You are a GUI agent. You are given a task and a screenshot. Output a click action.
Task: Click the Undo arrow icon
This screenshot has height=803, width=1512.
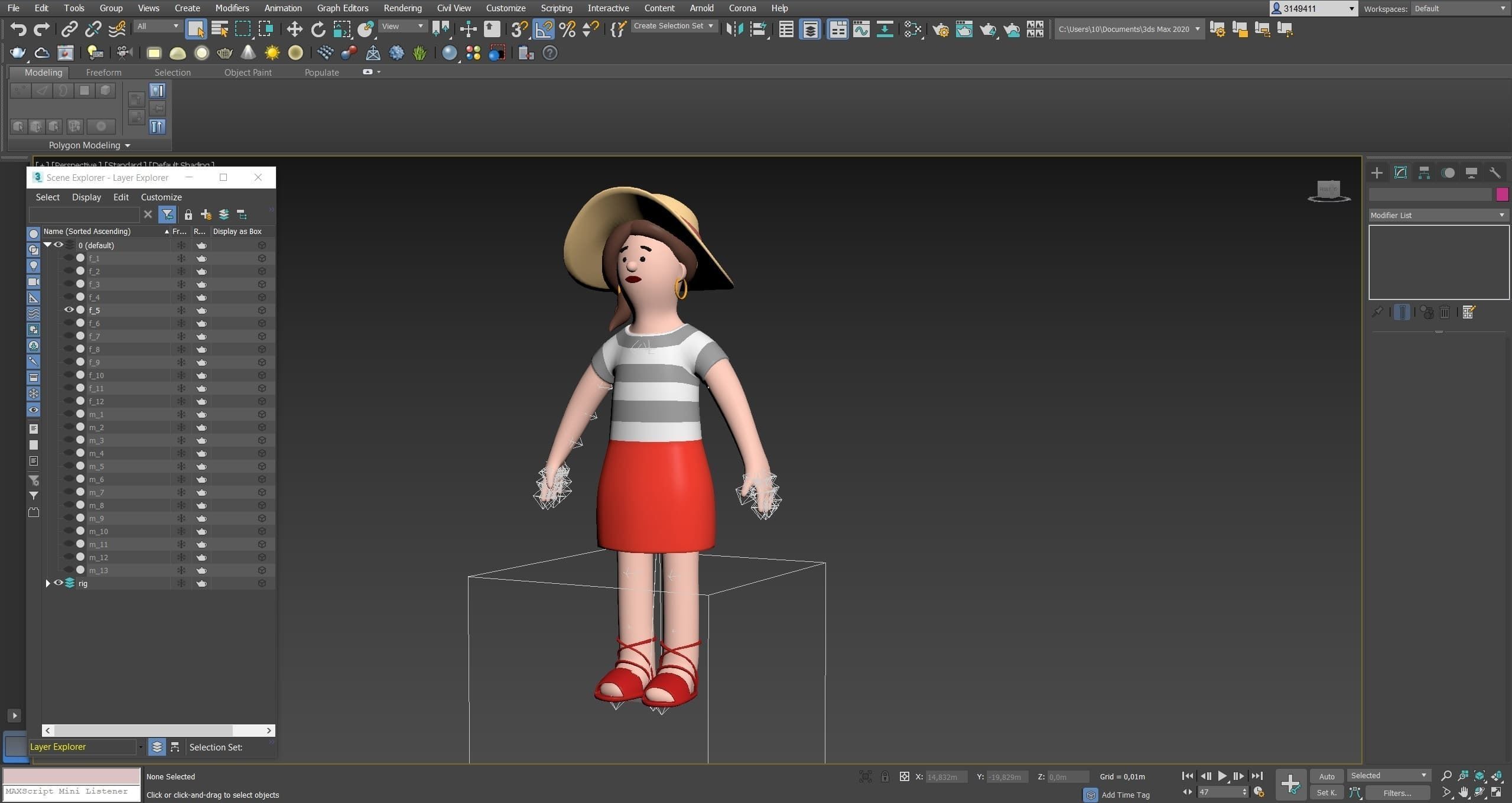point(18,29)
